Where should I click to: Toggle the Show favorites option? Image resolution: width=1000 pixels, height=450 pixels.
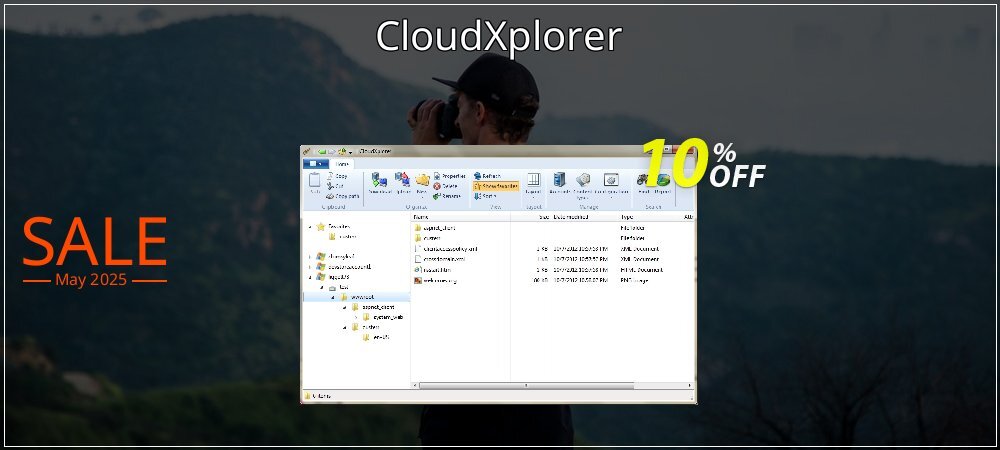496,186
